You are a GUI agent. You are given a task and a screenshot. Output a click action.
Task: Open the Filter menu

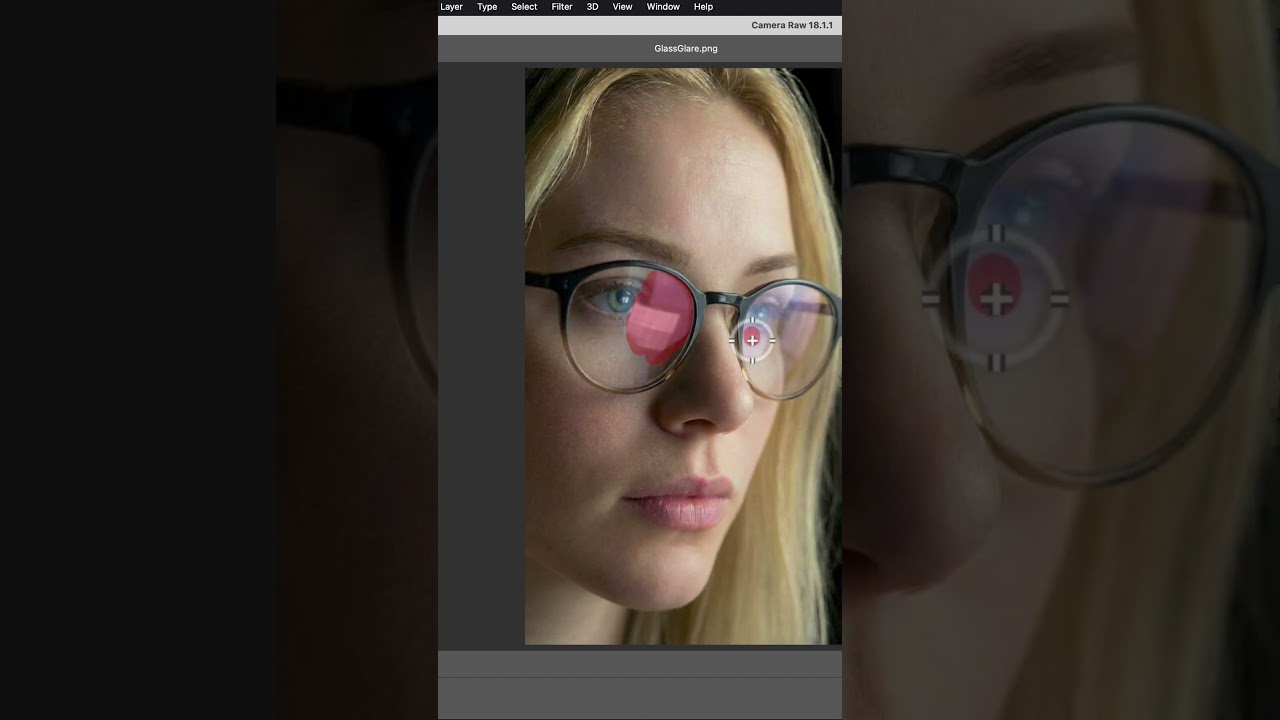point(562,7)
